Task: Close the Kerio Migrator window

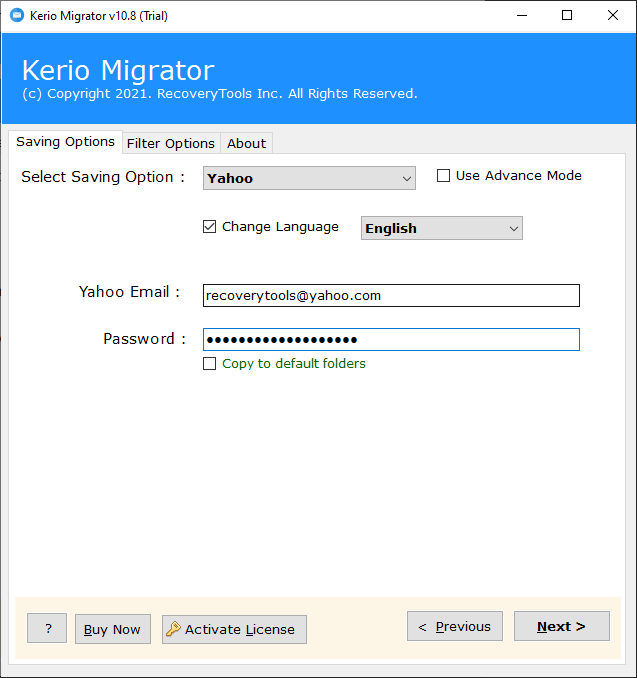Action: click(x=613, y=16)
